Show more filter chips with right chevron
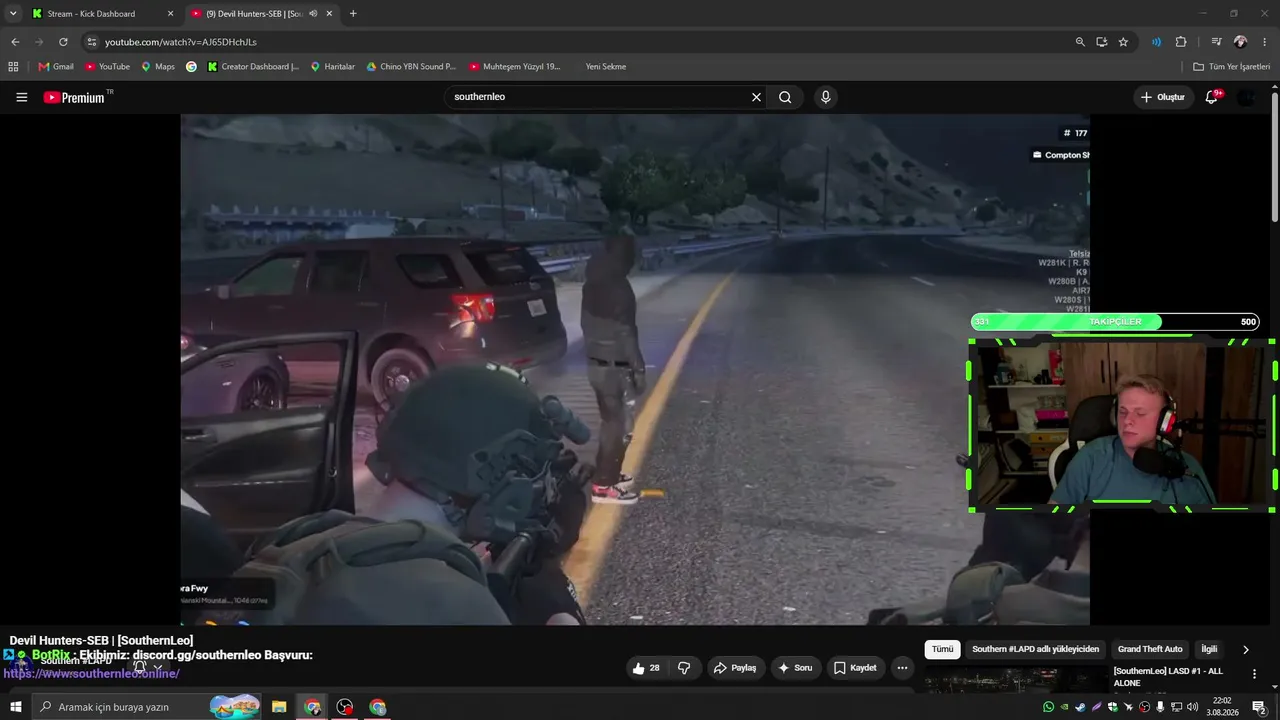 coord(1245,649)
